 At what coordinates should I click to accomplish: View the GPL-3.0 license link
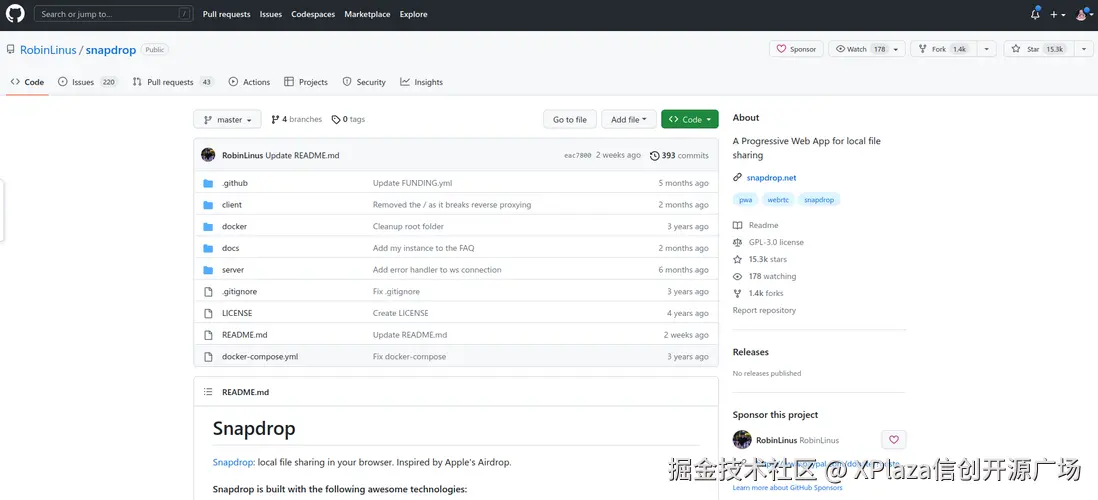coord(768,242)
